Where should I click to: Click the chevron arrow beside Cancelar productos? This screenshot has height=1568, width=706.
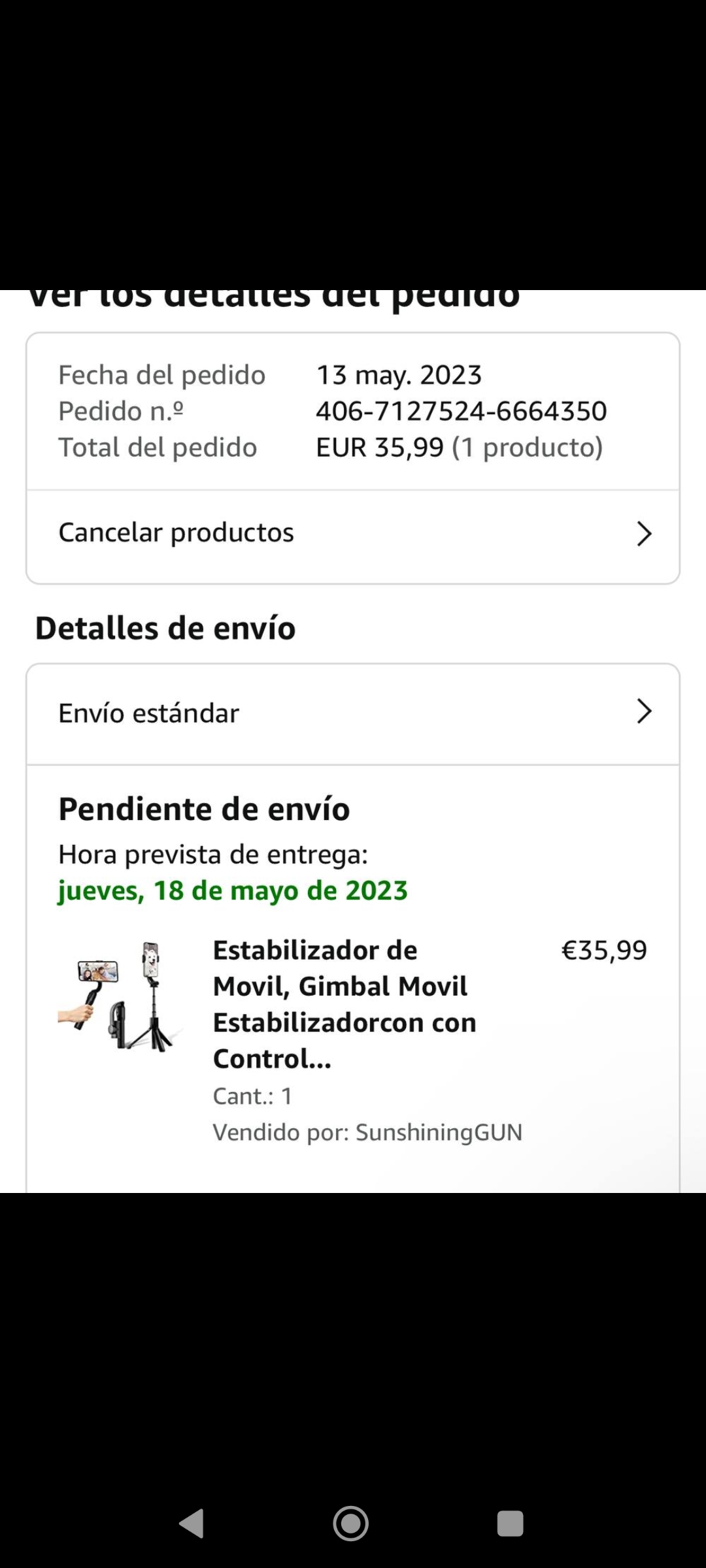[x=644, y=534]
